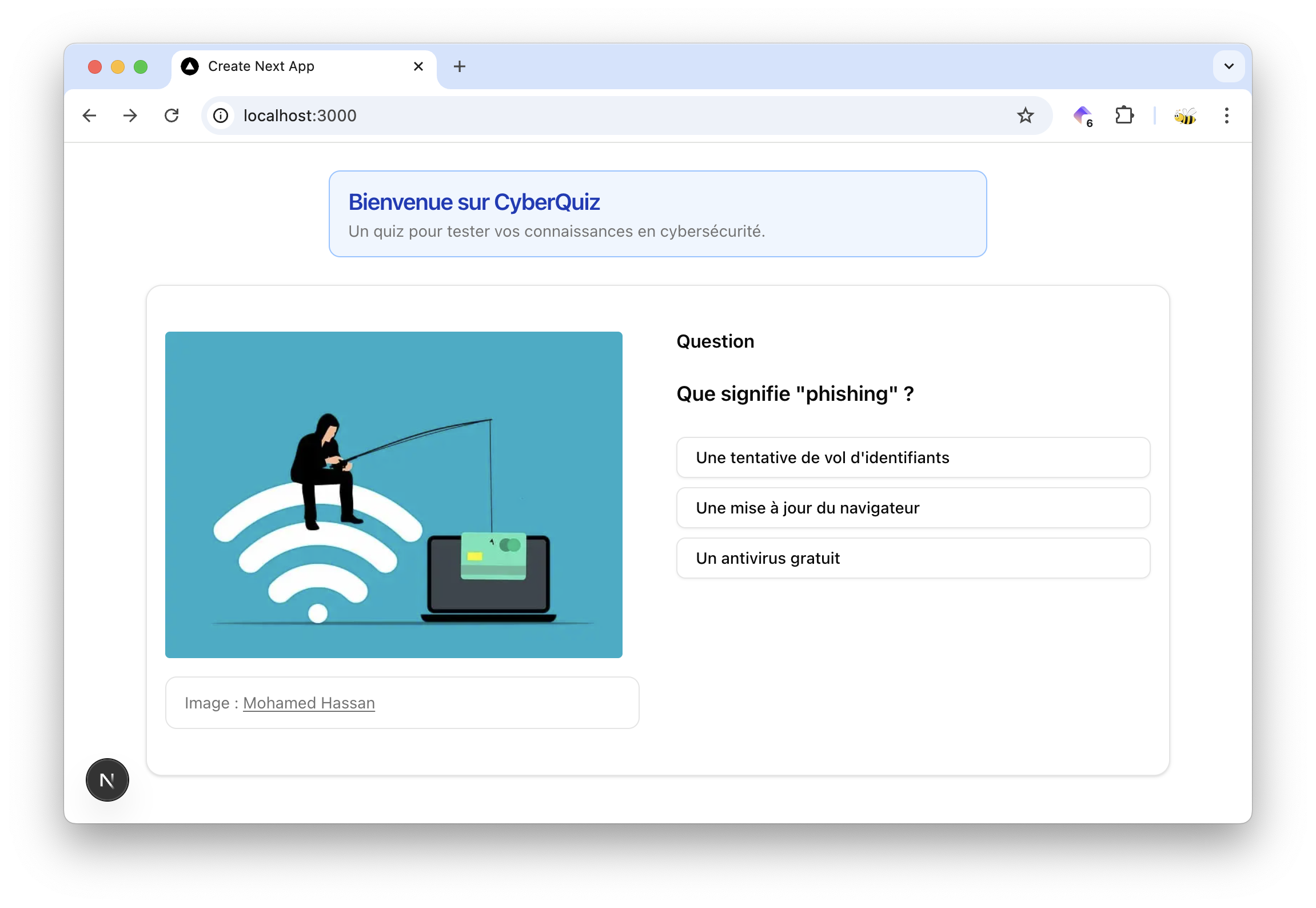Reload the page

pos(172,116)
